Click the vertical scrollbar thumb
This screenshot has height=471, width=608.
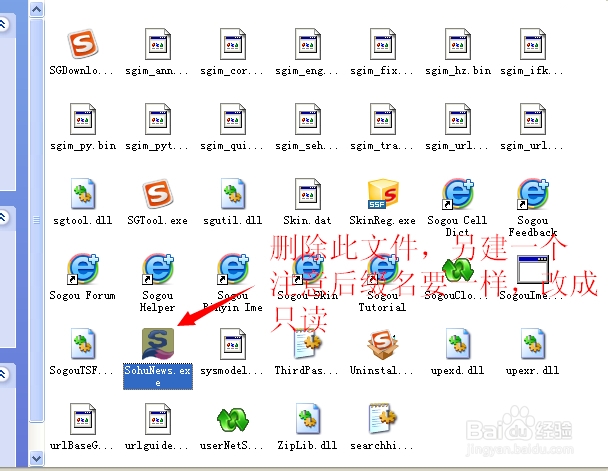[36, 220]
